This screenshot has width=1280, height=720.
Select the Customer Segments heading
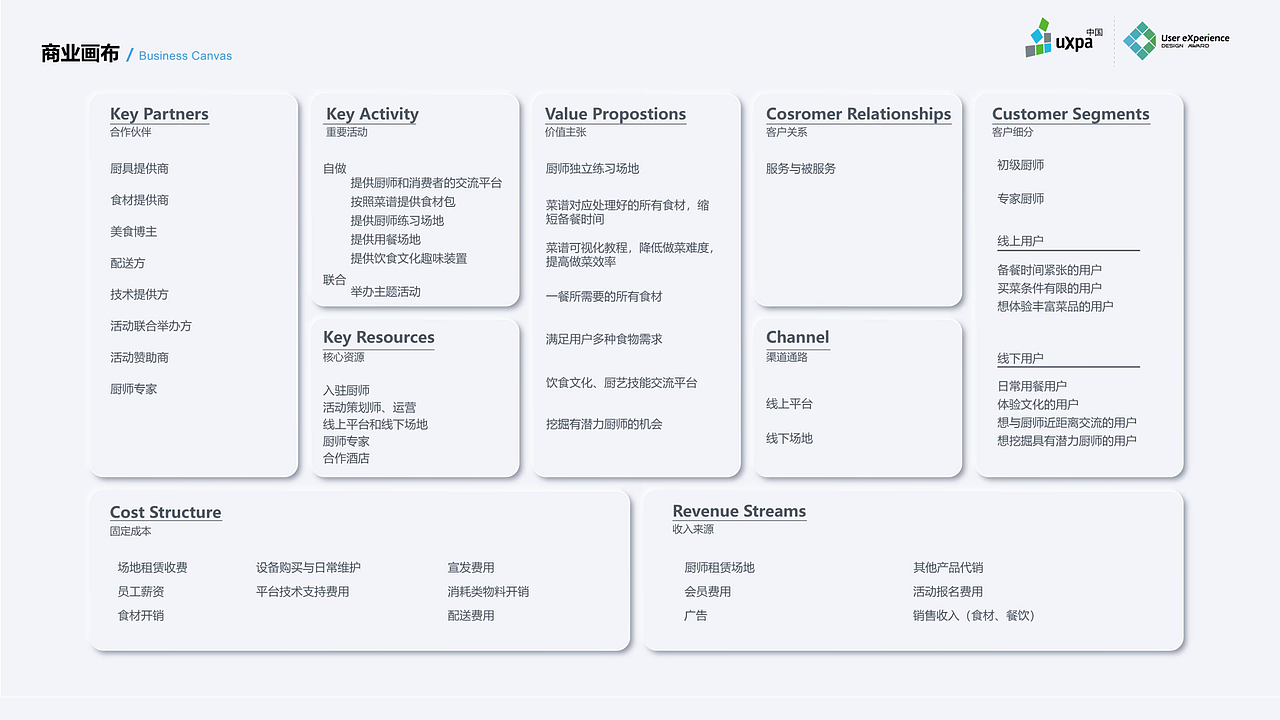(x=1070, y=114)
